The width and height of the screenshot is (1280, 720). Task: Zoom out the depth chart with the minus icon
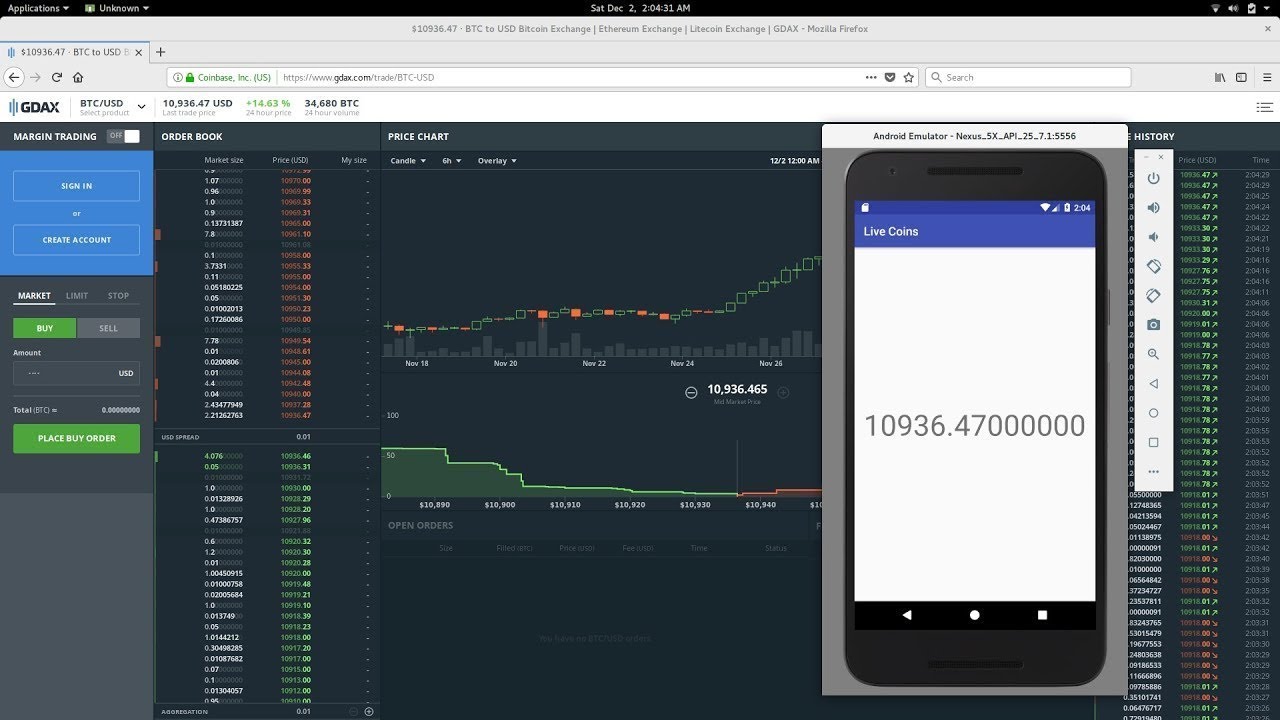[691, 393]
